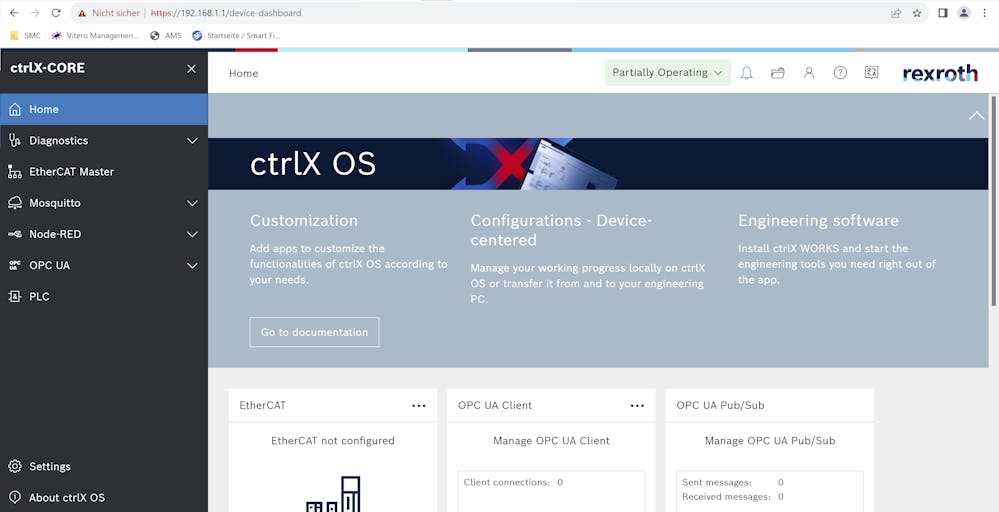The height and width of the screenshot is (512, 999).
Task: Click the 'Customization' heading
Action: coord(303,220)
